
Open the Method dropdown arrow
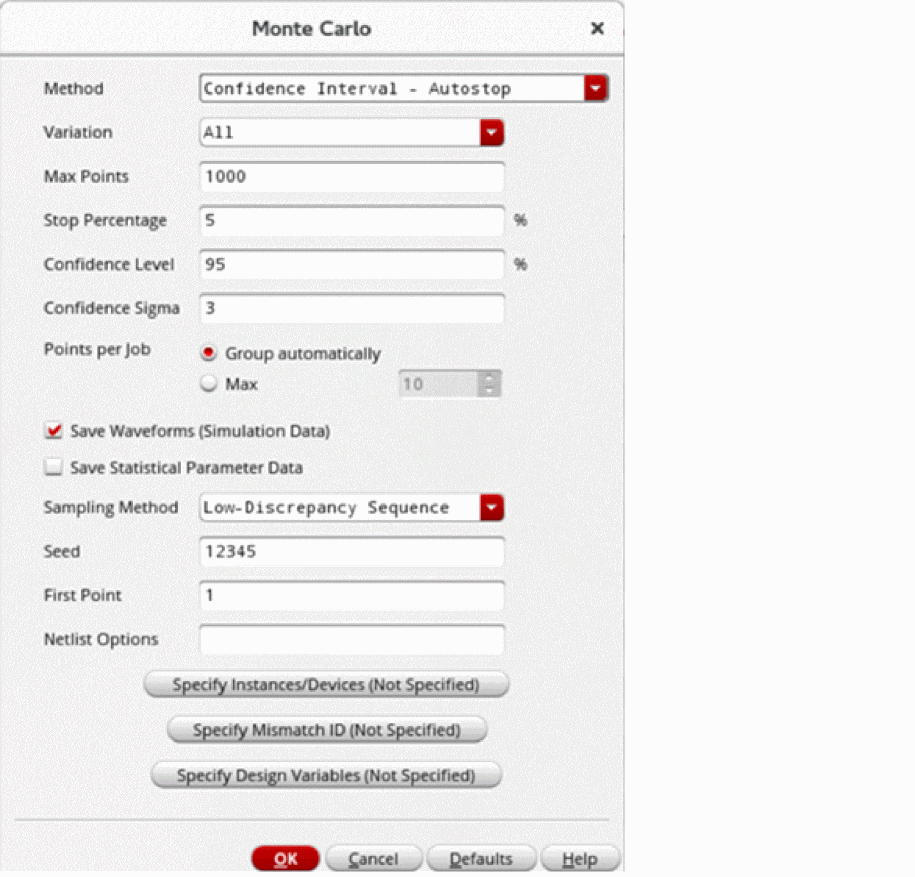pyautogui.click(x=596, y=89)
